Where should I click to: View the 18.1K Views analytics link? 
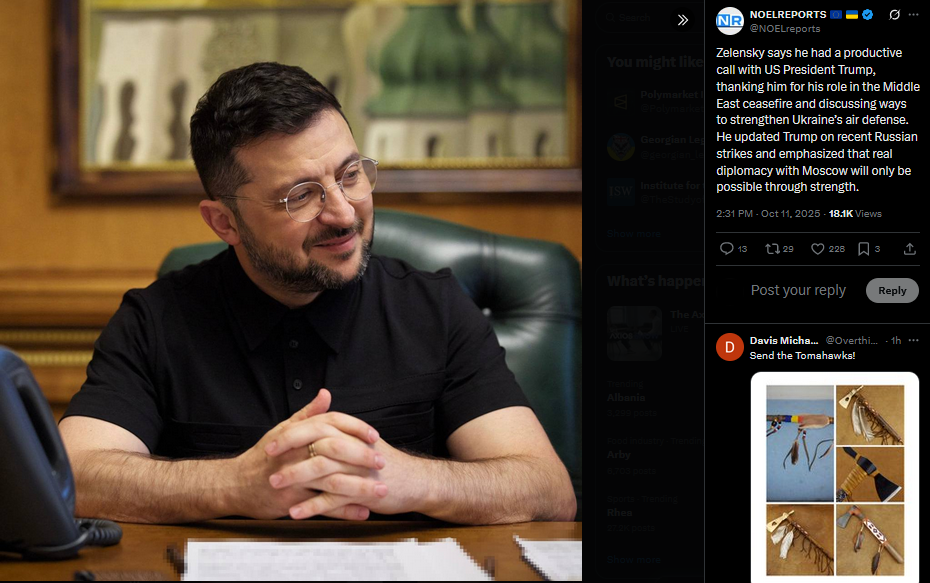point(855,214)
